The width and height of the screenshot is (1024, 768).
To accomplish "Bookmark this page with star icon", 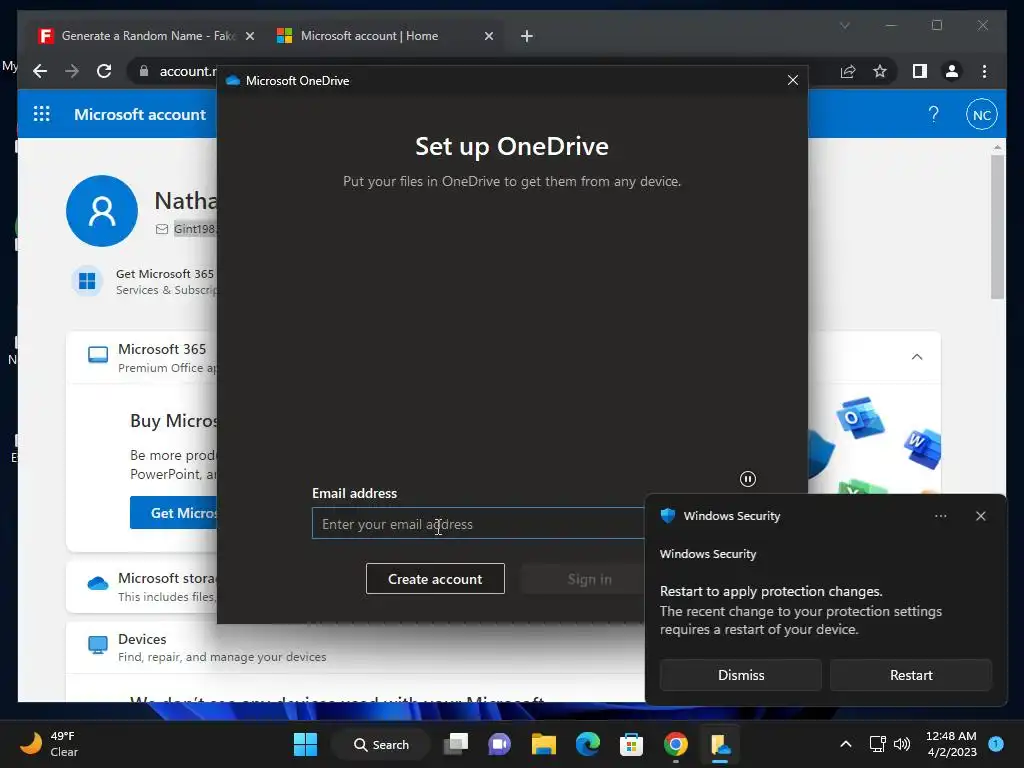I will [880, 71].
